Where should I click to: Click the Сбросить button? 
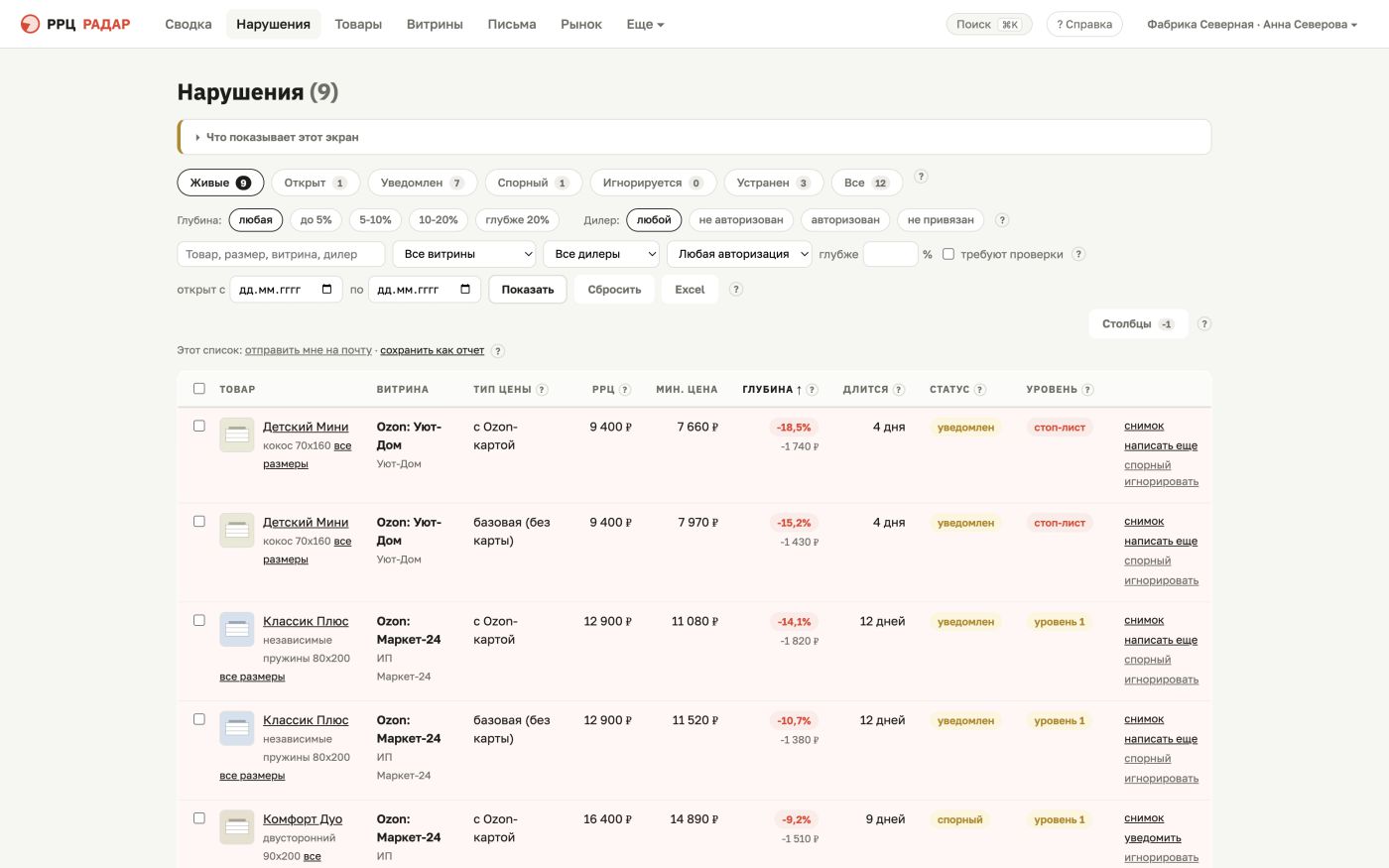(x=614, y=290)
